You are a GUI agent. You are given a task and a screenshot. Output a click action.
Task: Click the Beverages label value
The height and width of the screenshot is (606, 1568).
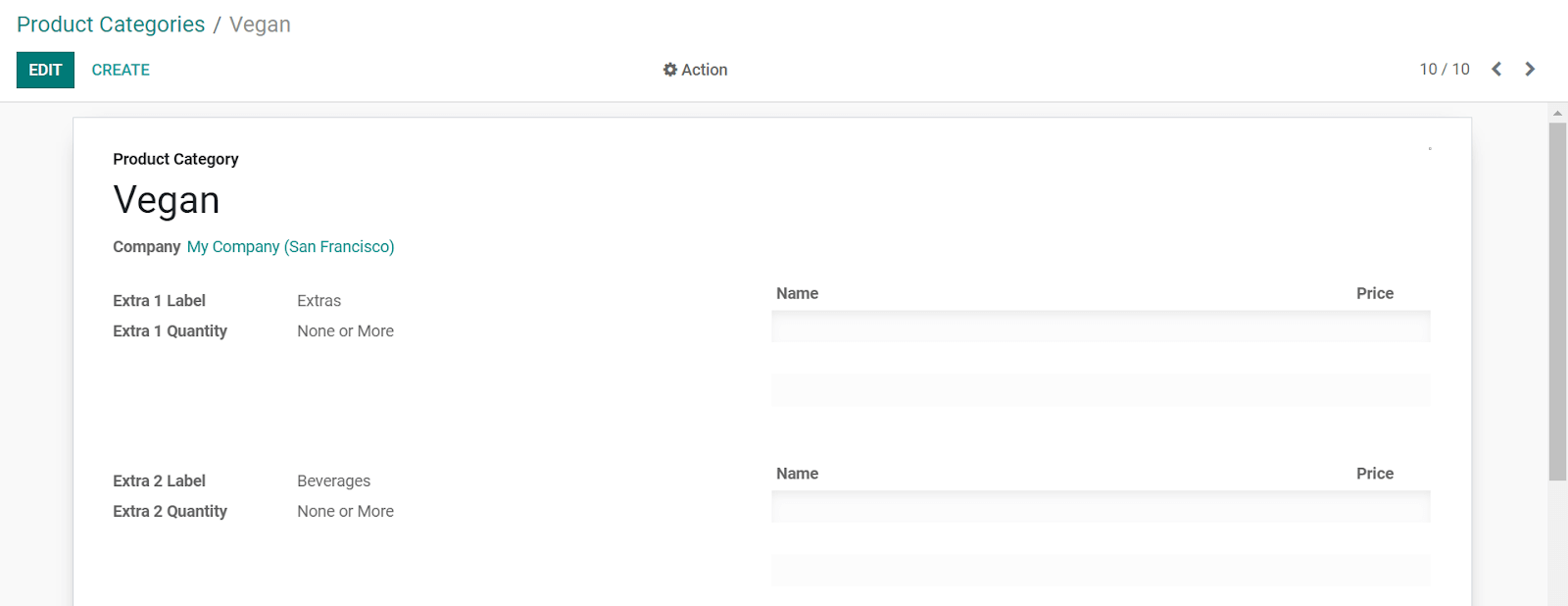[x=334, y=481]
